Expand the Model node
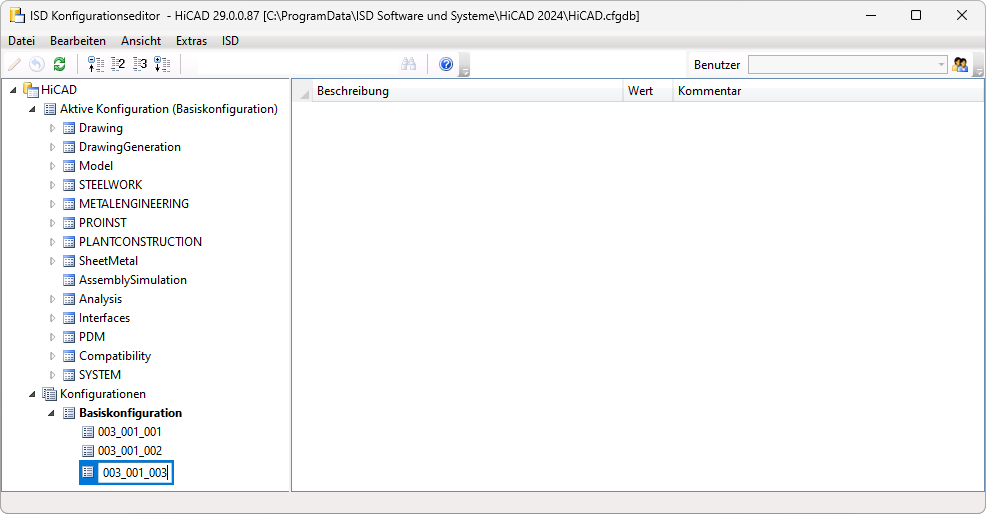Screen dimensions: 986x514 (52, 166)
